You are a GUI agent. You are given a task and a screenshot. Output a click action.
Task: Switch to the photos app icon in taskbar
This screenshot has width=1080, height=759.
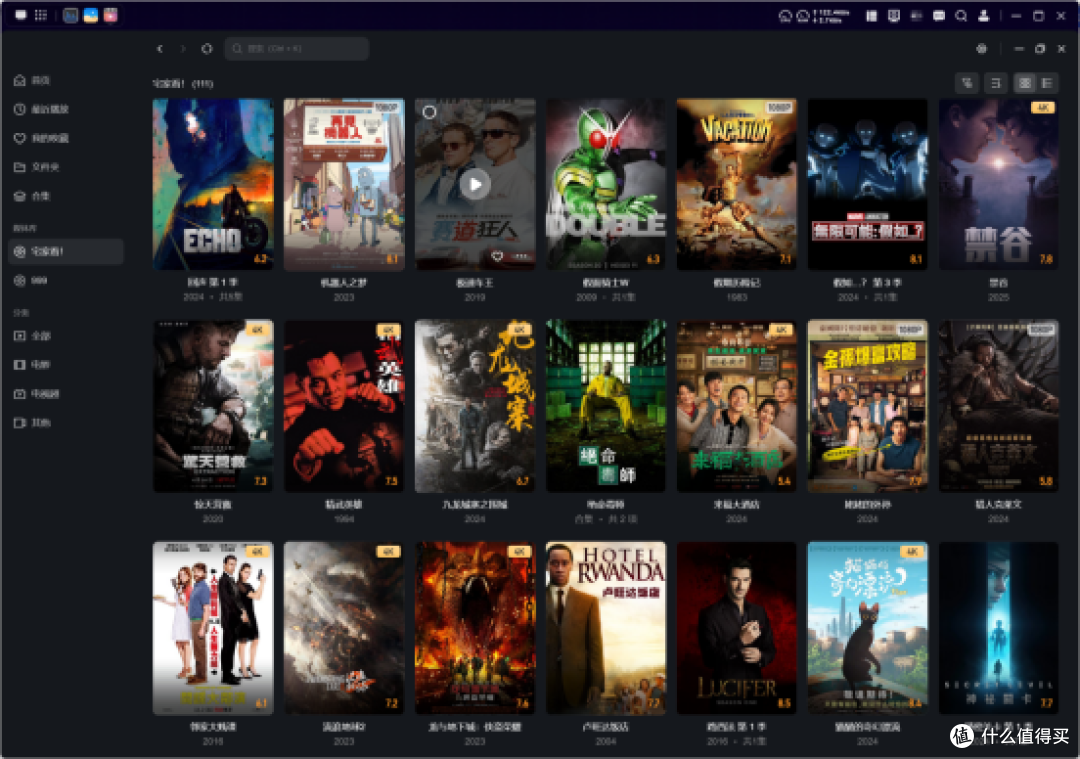[90, 15]
